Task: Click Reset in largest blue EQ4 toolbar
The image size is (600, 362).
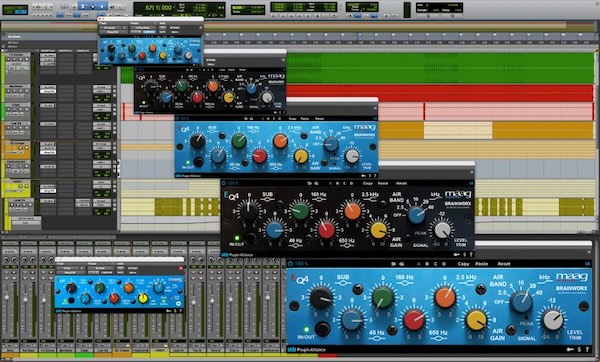Action: (x=504, y=264)
